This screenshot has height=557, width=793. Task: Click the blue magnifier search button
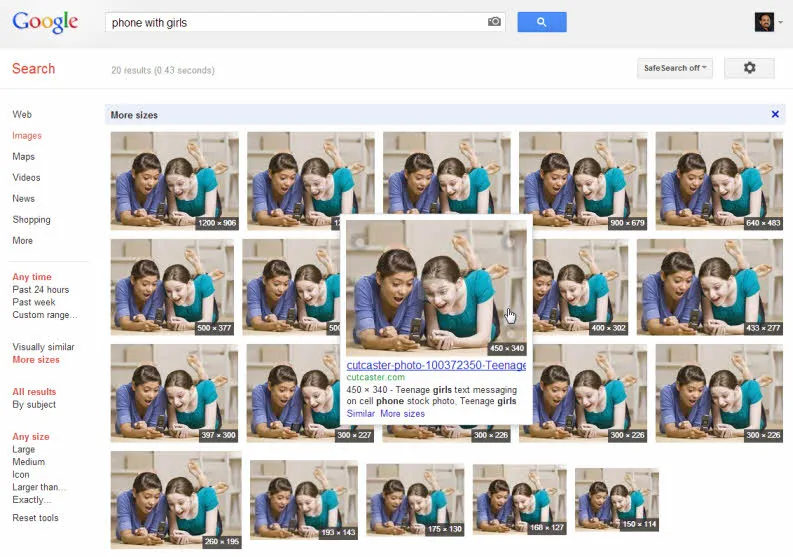click(542, 22)
